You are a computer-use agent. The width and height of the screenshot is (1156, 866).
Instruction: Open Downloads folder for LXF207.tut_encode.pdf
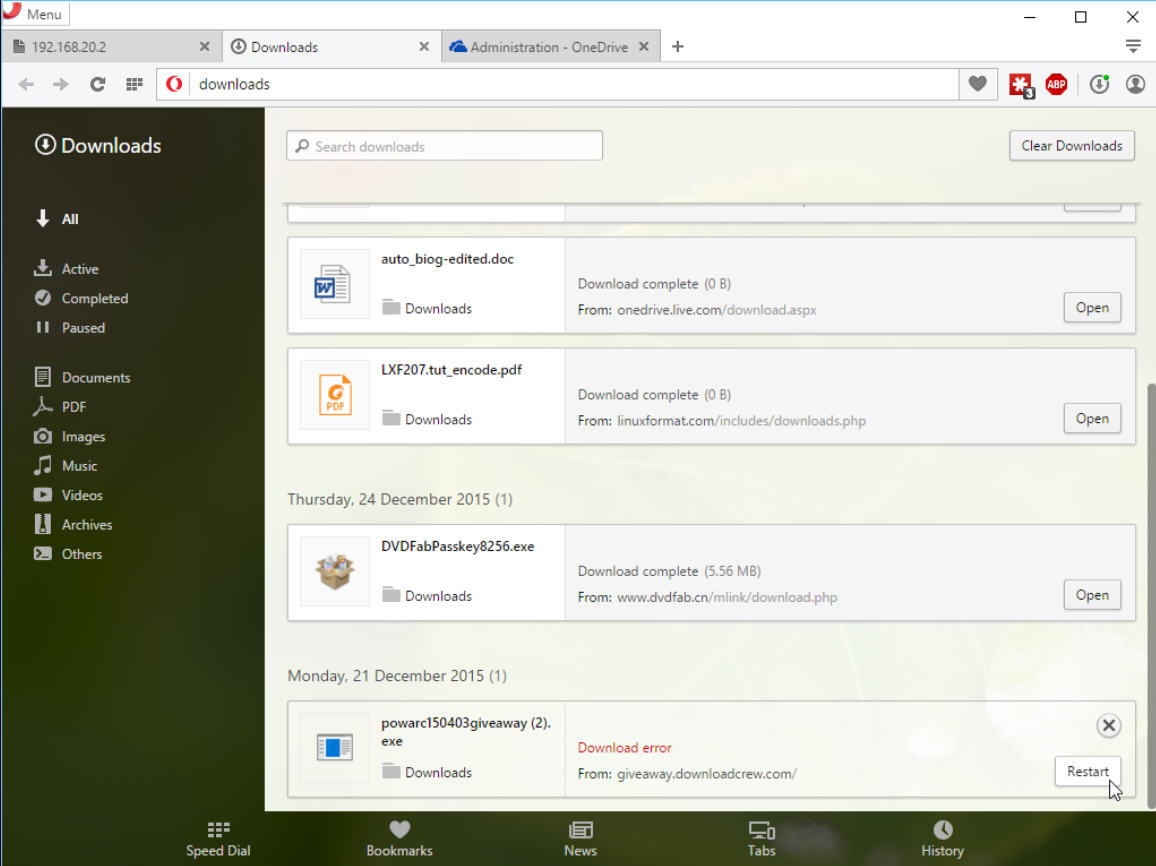click(x=427, y=419)
